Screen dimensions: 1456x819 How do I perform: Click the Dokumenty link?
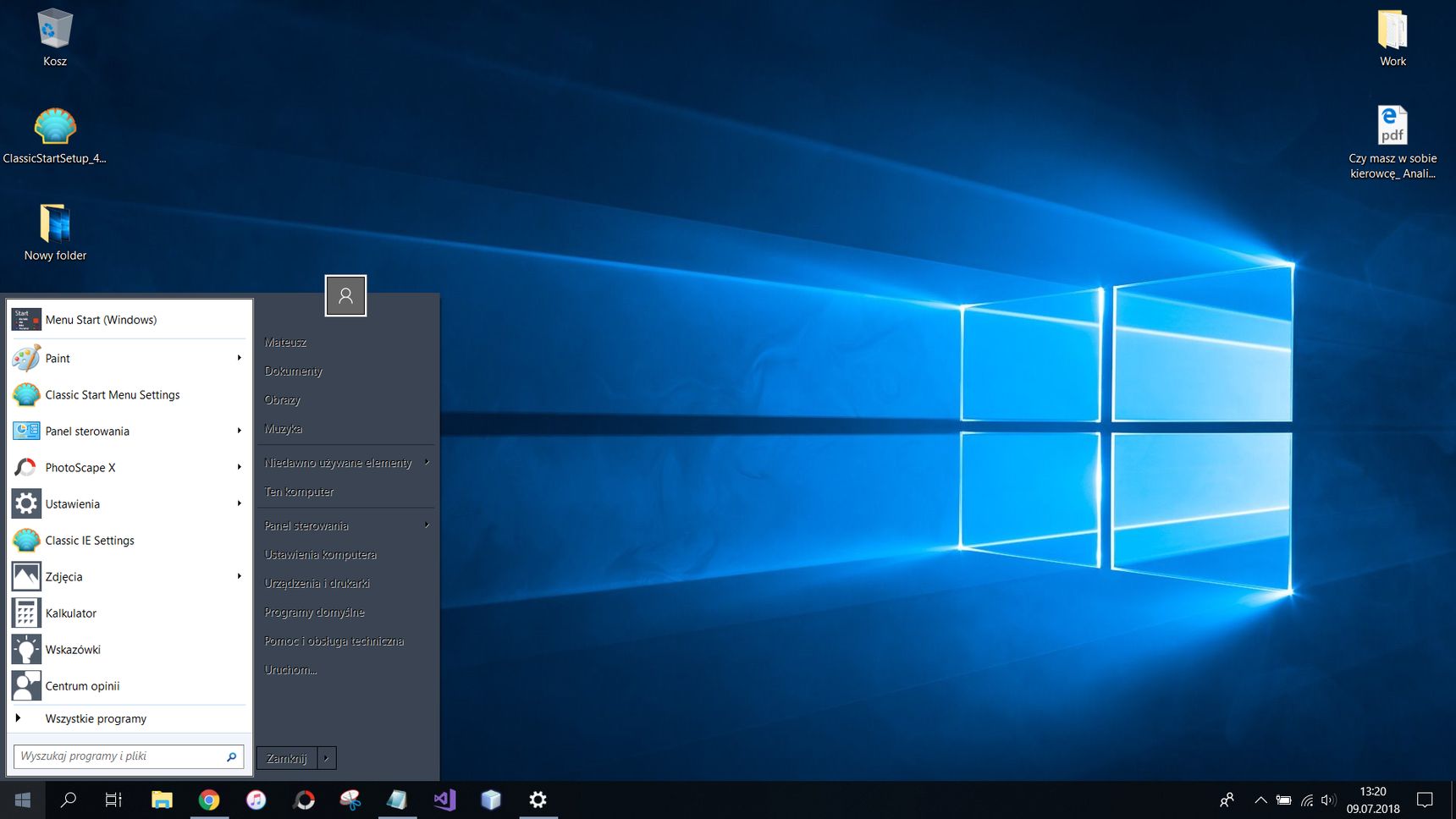click(x=293, y=371)
